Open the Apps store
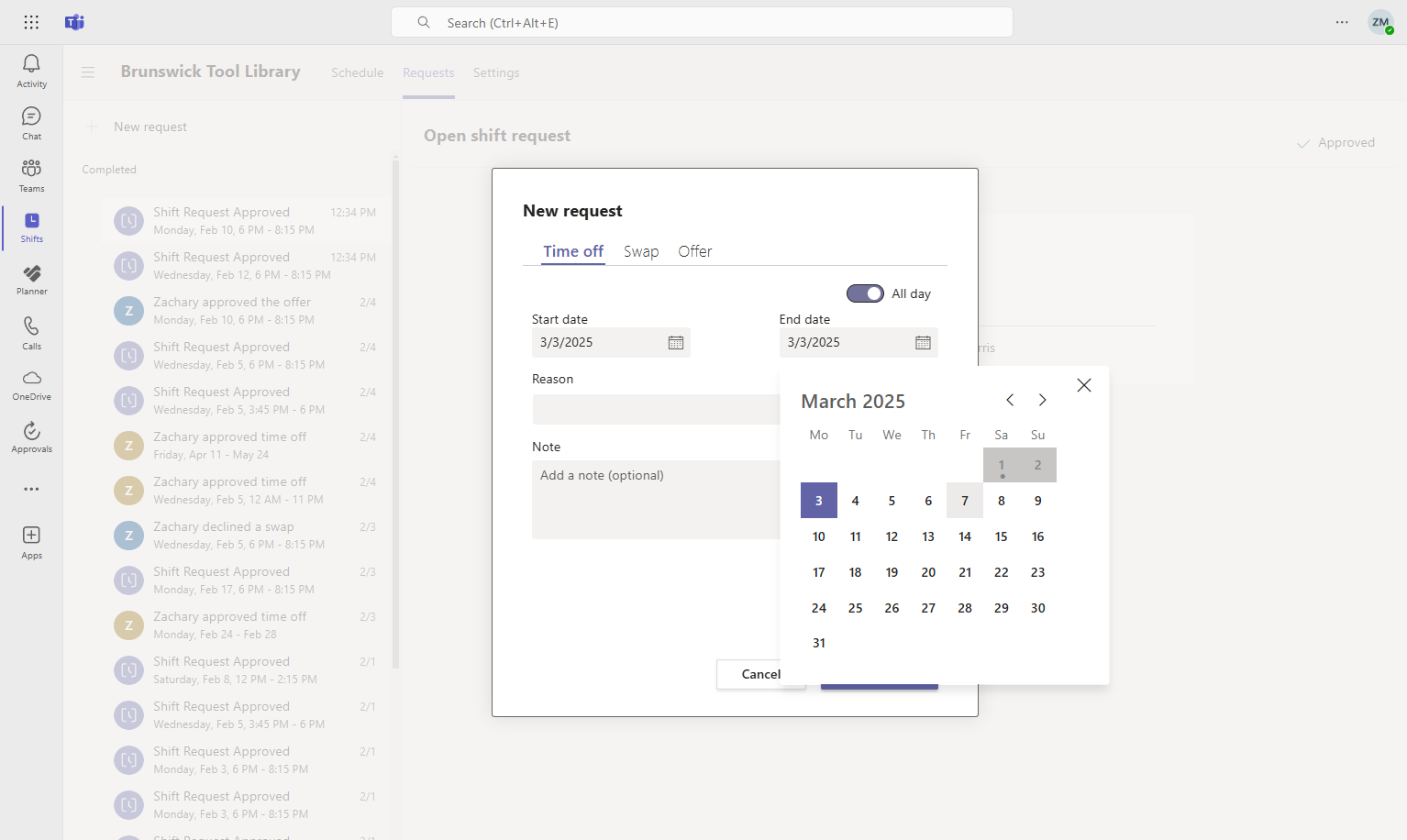1407x840 pixels. coord(31,542)
